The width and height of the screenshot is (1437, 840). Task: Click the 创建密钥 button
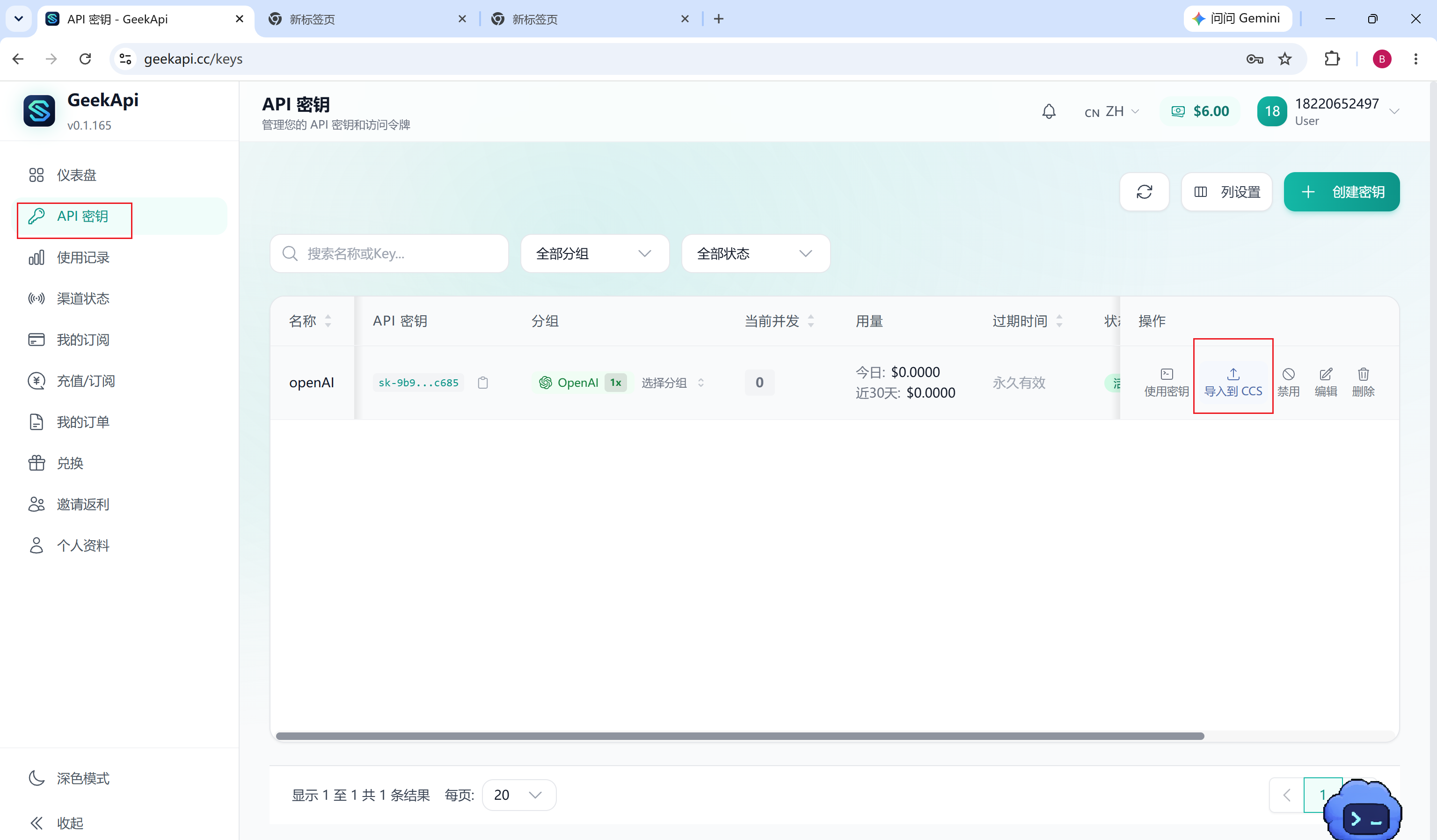[x=1341, y=192]
